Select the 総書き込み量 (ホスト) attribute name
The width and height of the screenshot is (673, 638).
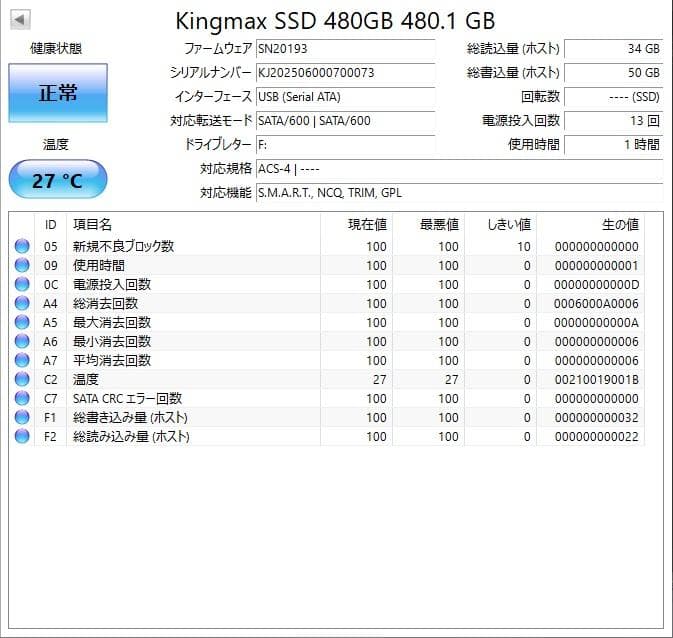click(x=130, y=417)
